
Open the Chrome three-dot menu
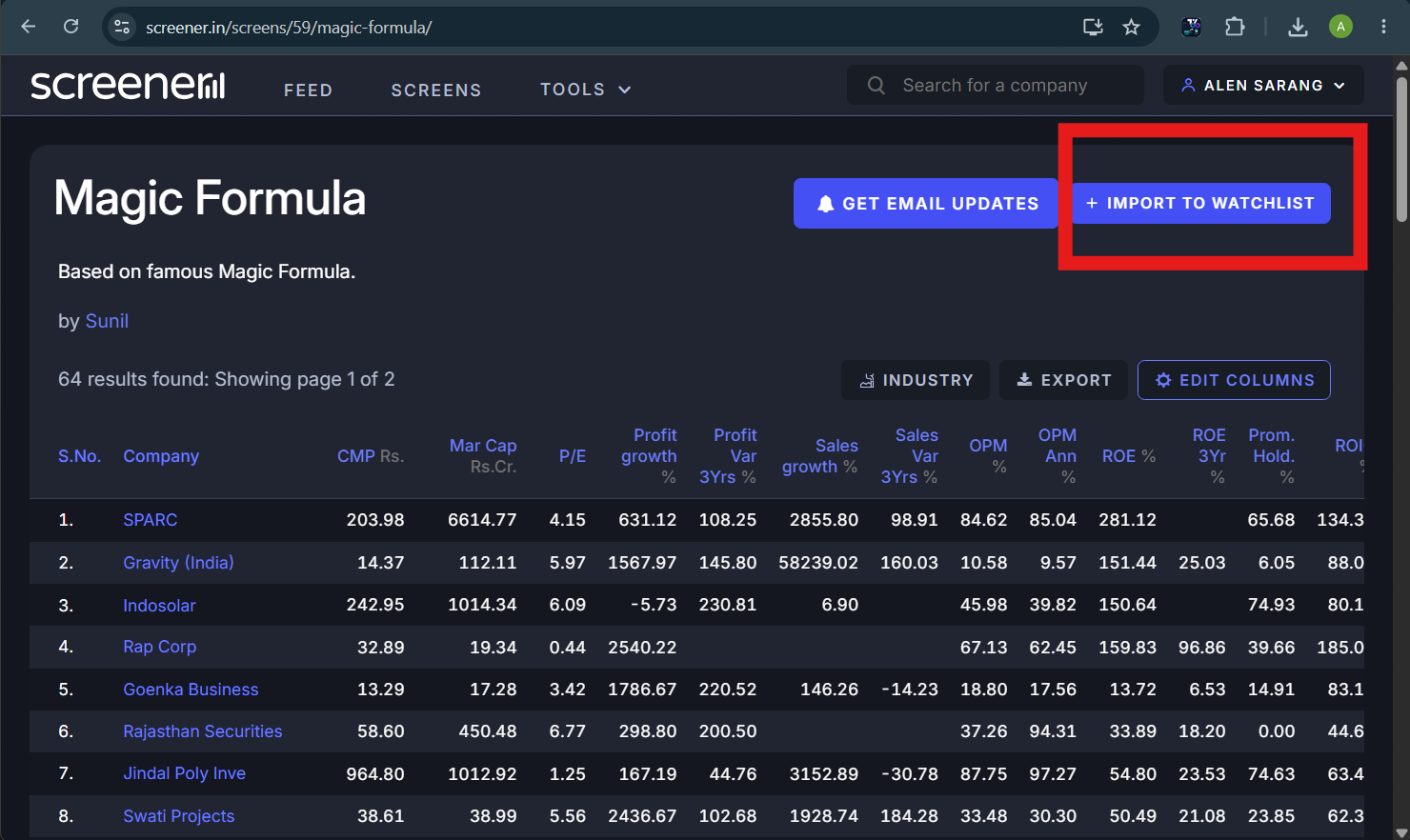coord(1383,27)
